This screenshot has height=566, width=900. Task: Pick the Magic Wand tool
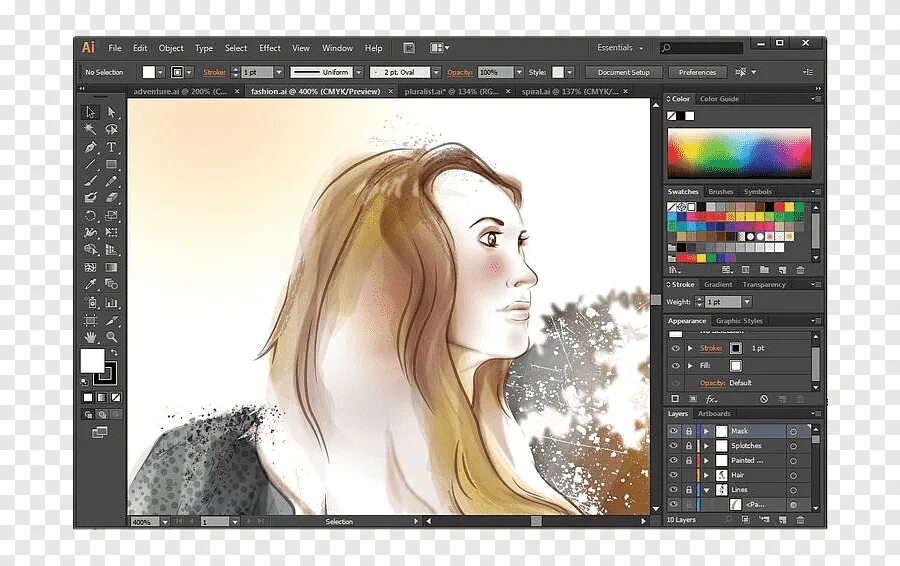(x=90, y=130)
